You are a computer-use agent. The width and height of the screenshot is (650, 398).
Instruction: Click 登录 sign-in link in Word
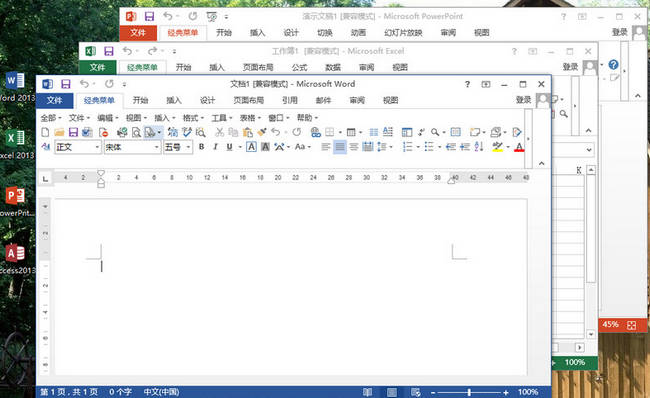pos(523,100)
